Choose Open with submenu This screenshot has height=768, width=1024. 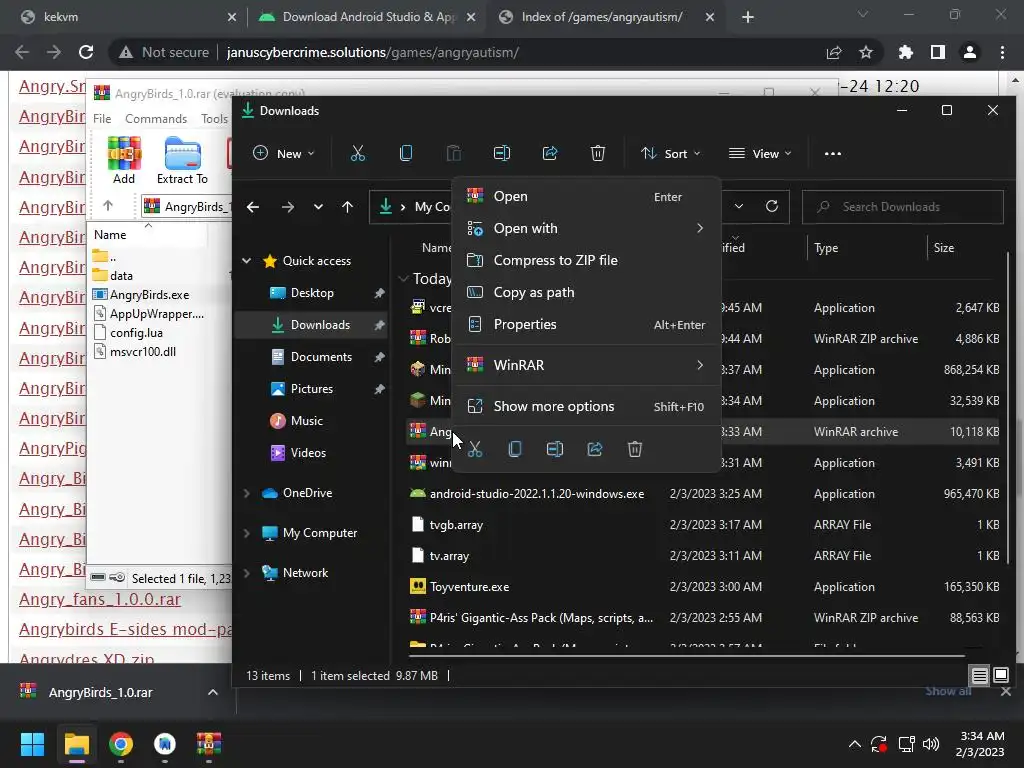pyautogui.click(x=586, y=229)
